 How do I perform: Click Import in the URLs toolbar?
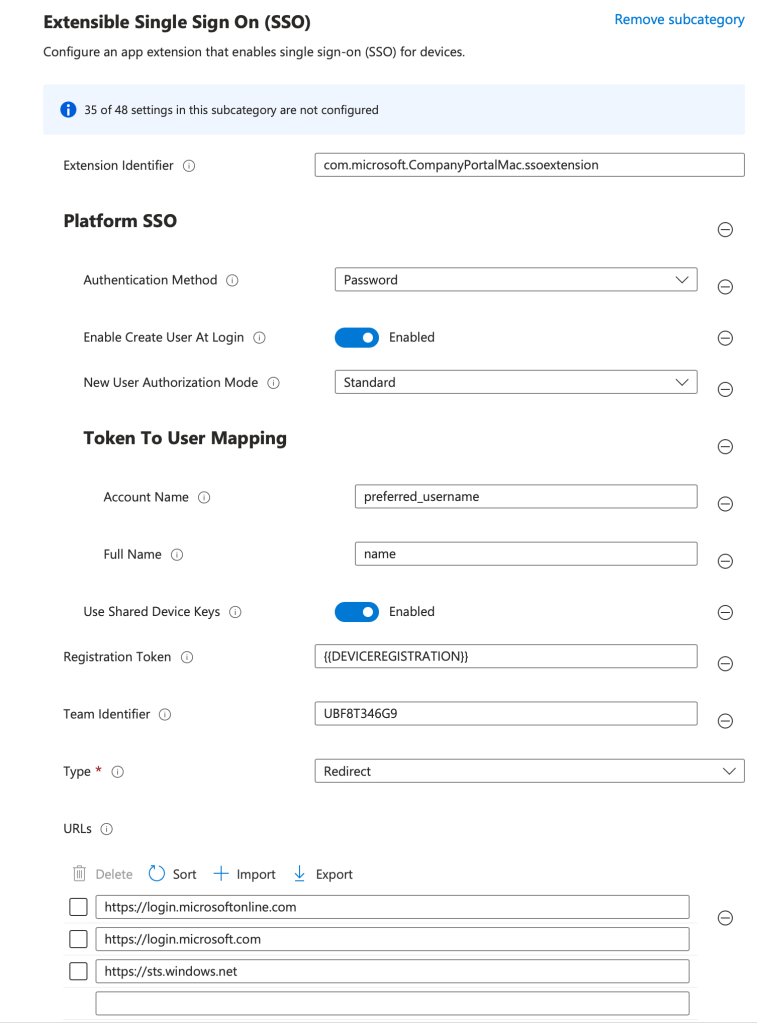coord(245,874)
